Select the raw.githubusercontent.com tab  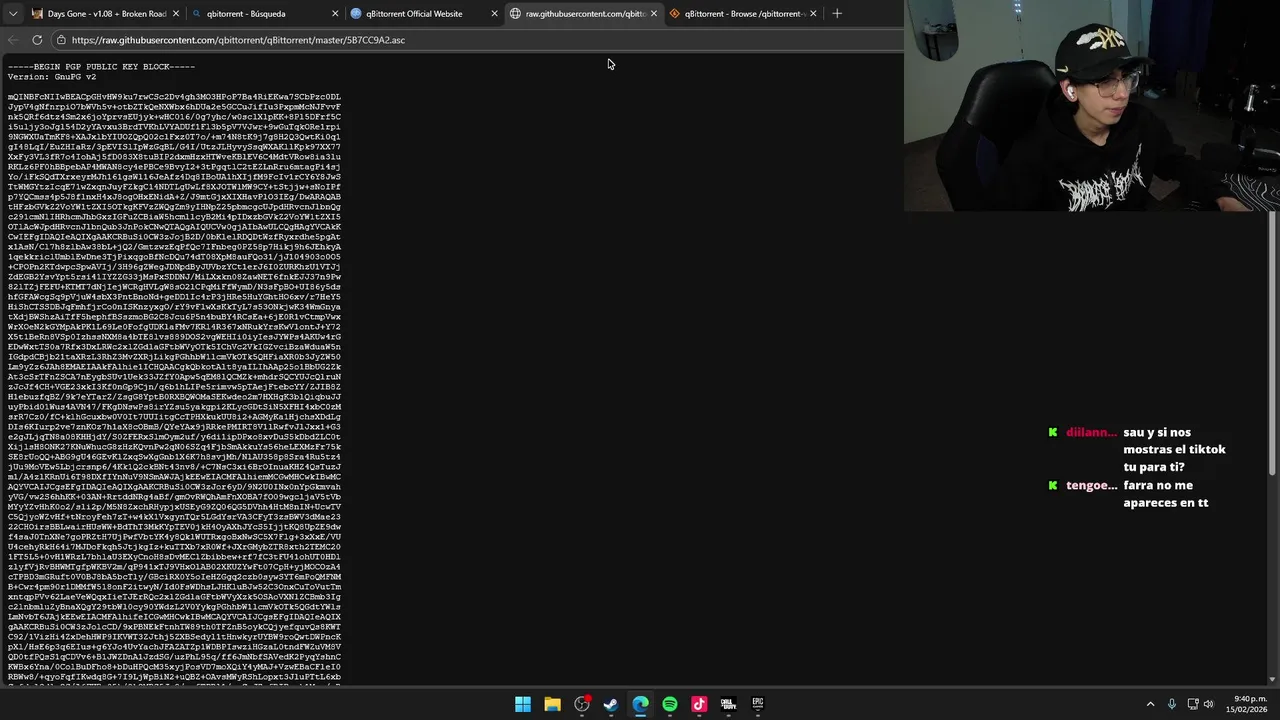(x=583, y=14)
